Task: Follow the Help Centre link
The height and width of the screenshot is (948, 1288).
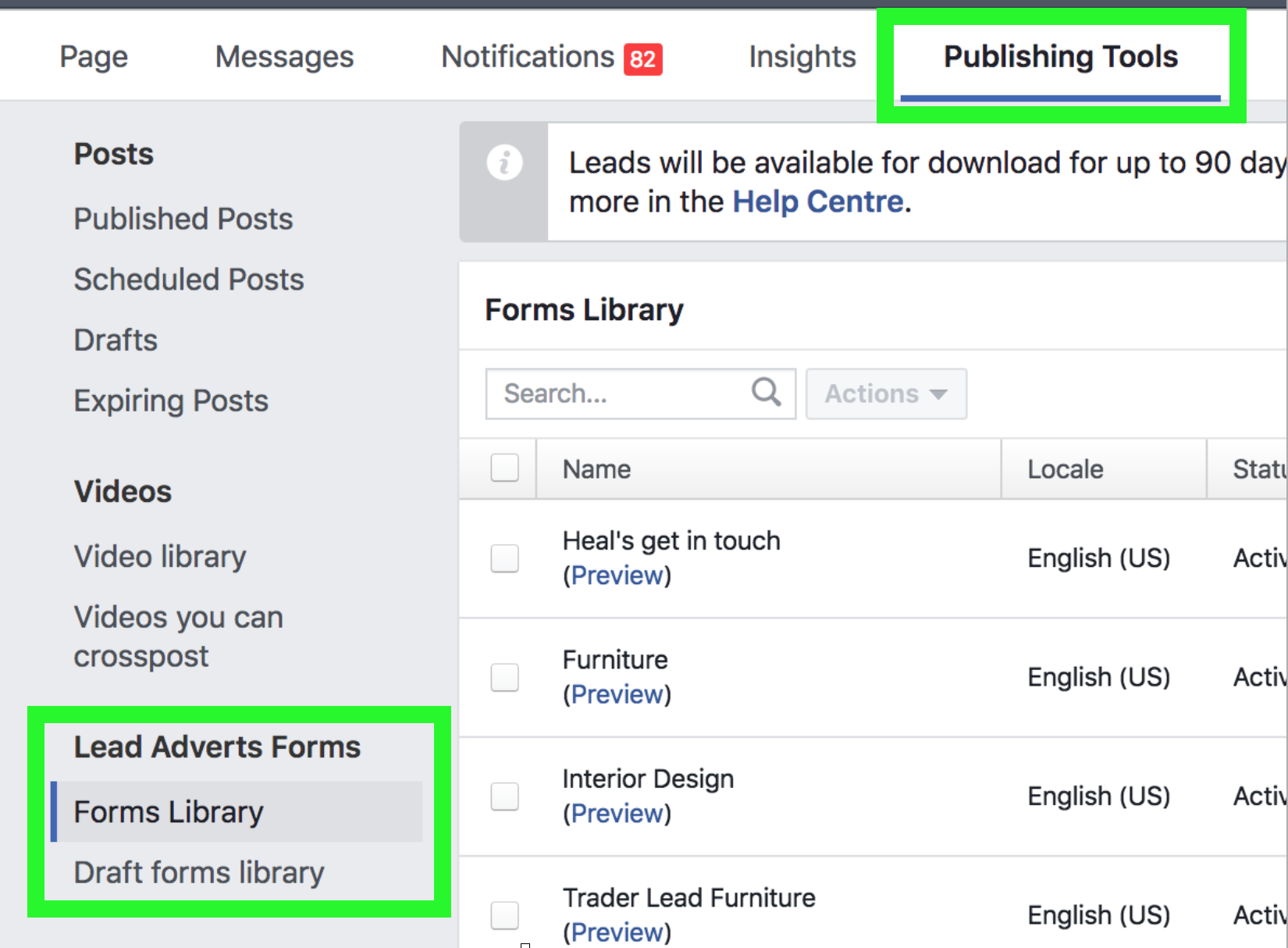Action: (818, 202)
